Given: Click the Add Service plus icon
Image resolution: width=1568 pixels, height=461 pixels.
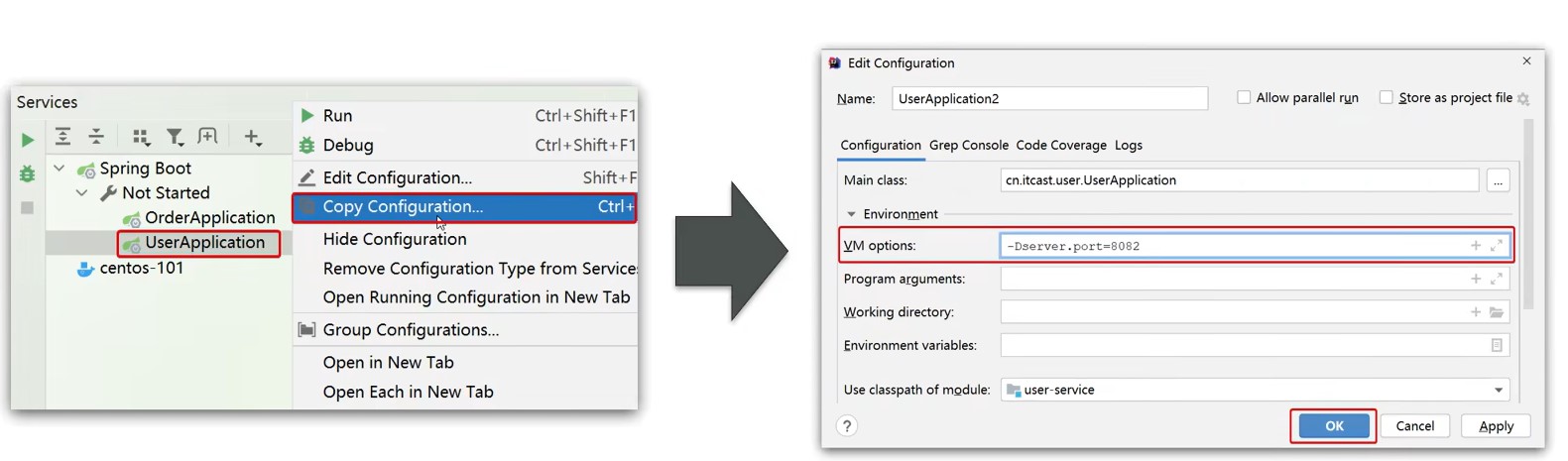Looking at the screenshot, I should tap(253, 137).
